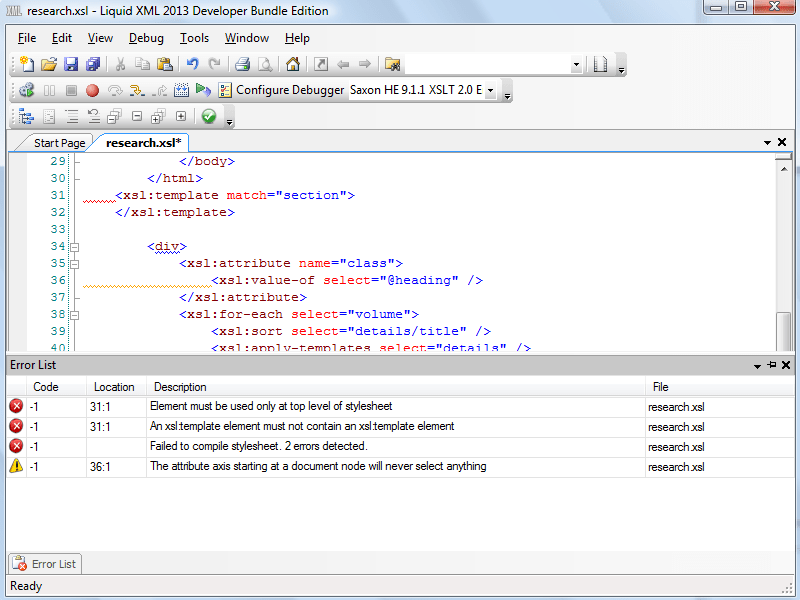Image resolution: width=800 pixels, height=600 pixels.
Task: Sort errors by the Location column
Action: point(116,387)
